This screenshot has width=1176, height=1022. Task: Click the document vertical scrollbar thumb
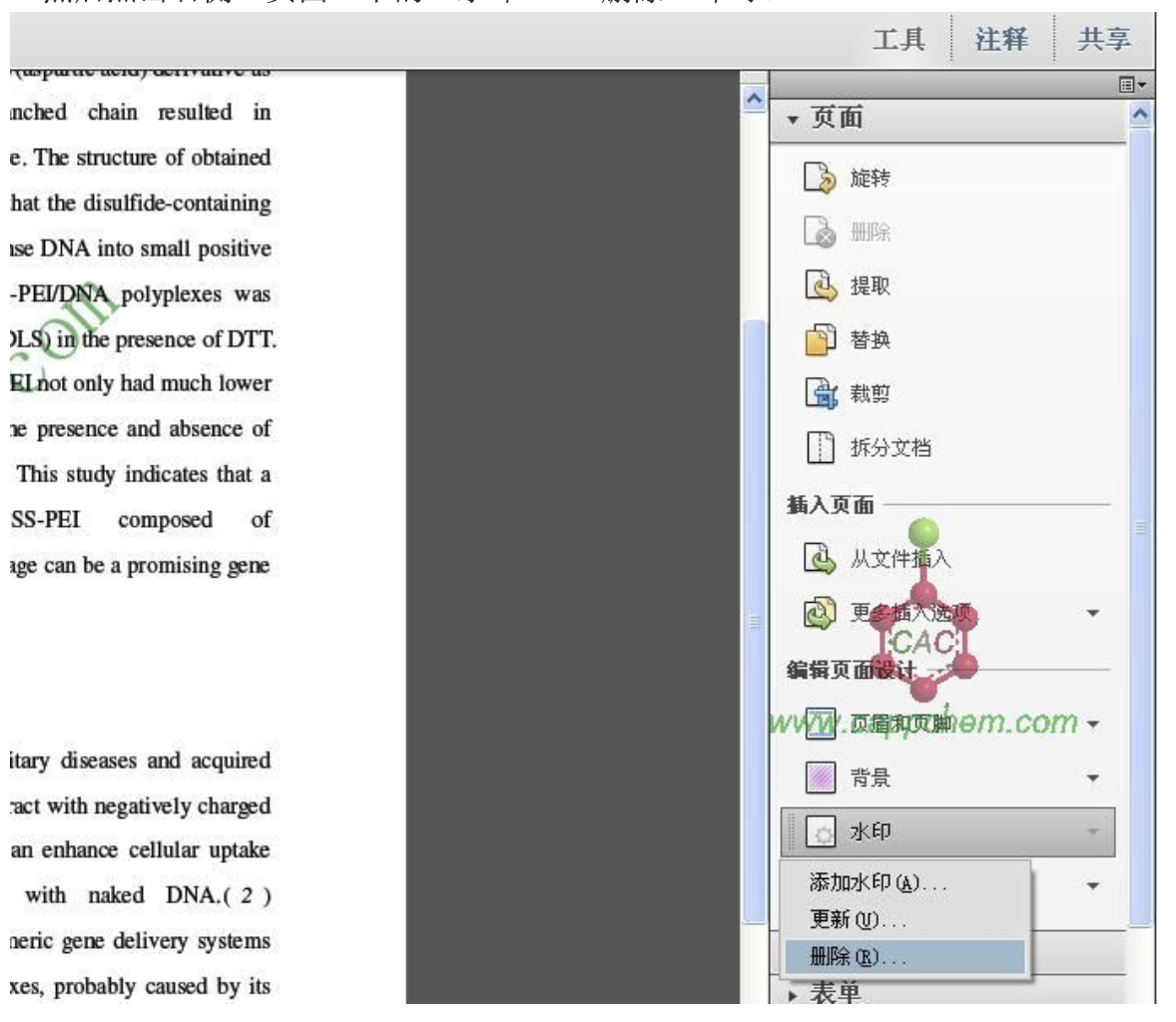[x=755, y=622]
